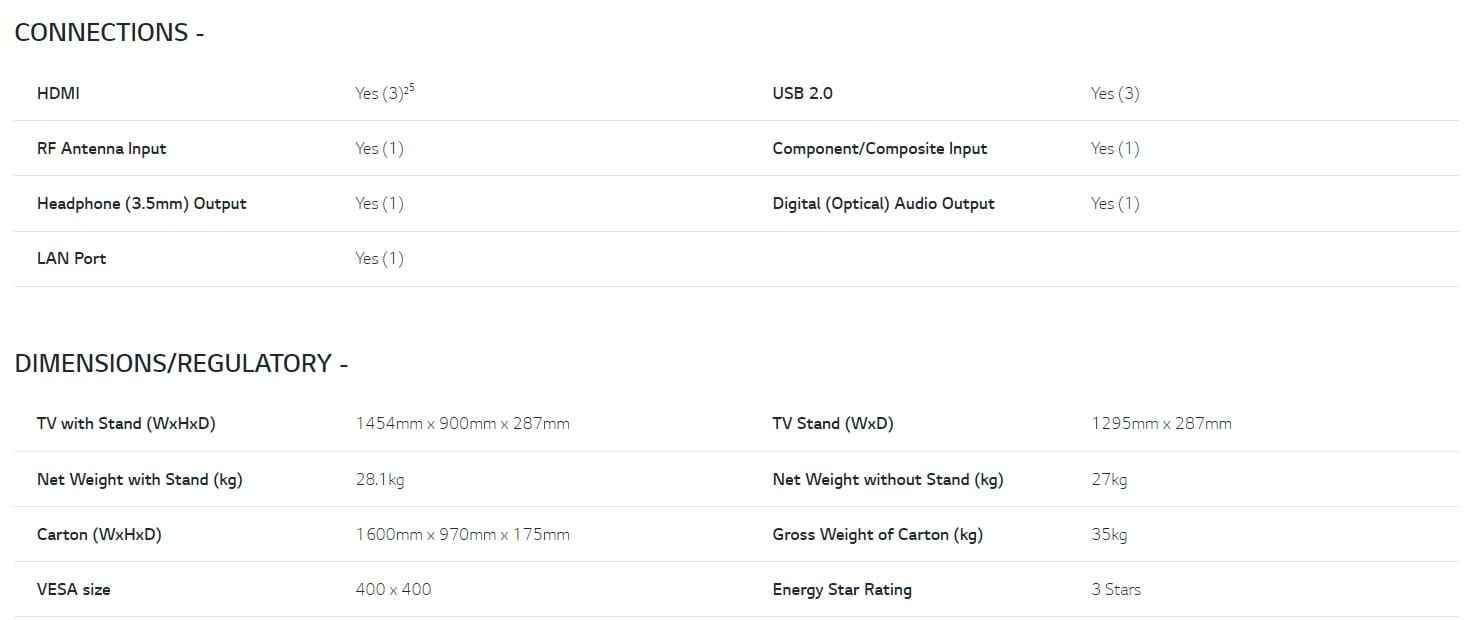Click the TV with Stand (WxHxD) label
The image size is (1470, 620).
(x=126, y=423)
